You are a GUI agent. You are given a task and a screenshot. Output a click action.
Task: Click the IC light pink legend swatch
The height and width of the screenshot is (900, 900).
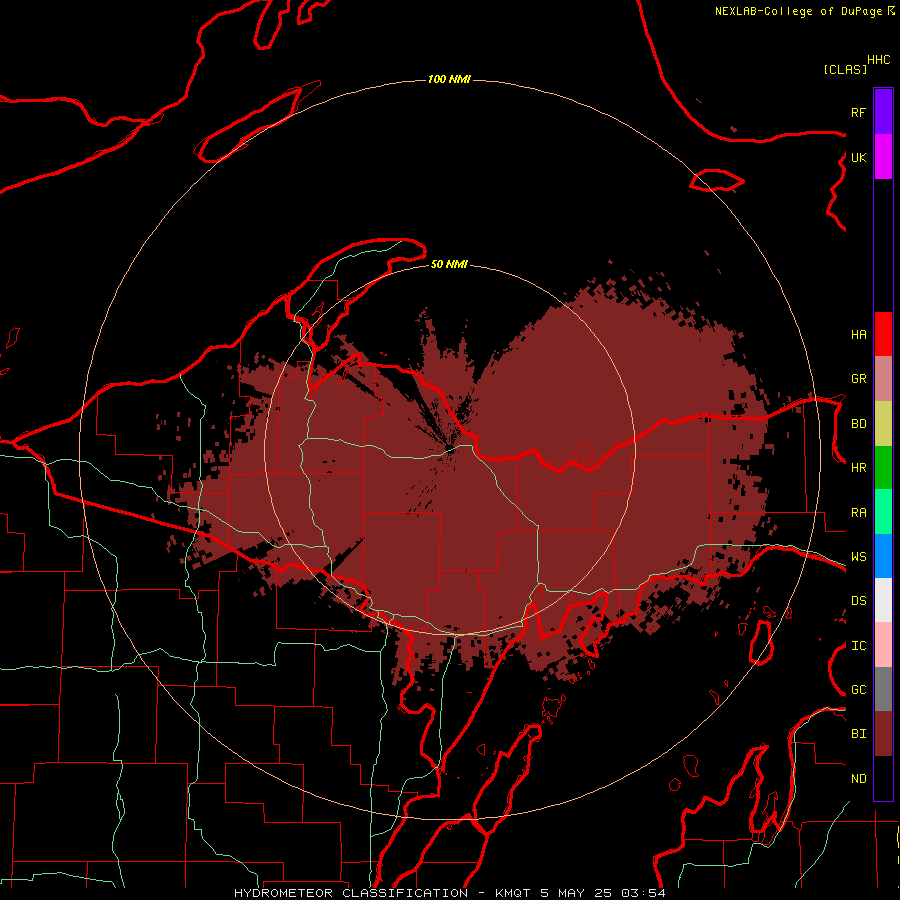point(883,645)
